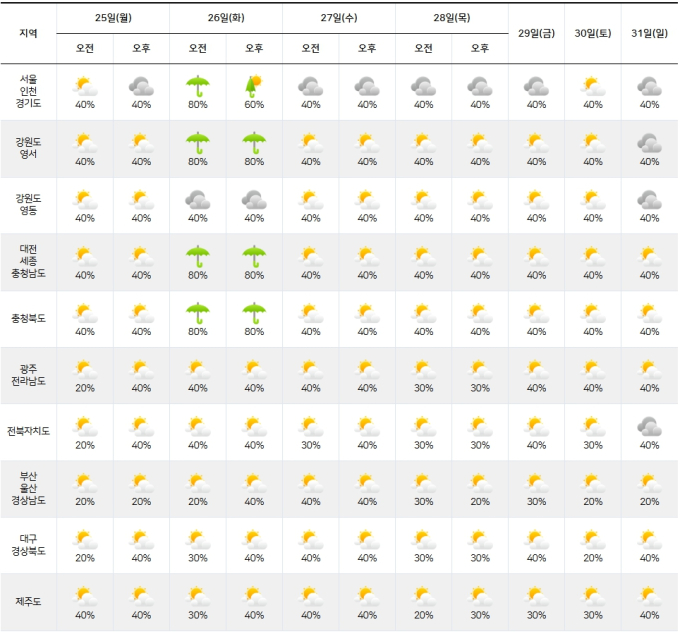
Task: Click the 26일(화) date header
Action: pyautogui.click(x=226, y=18)
